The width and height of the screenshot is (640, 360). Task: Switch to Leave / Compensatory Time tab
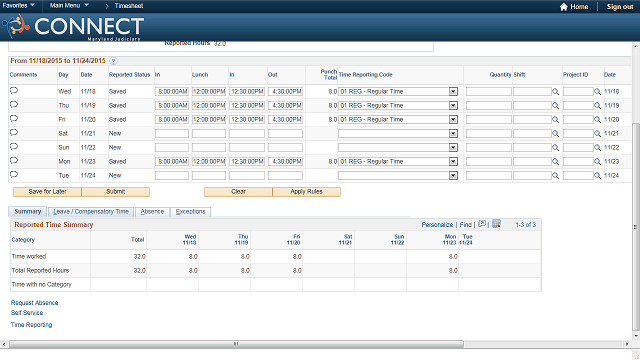pyautogui.click(x=91, y=211)
